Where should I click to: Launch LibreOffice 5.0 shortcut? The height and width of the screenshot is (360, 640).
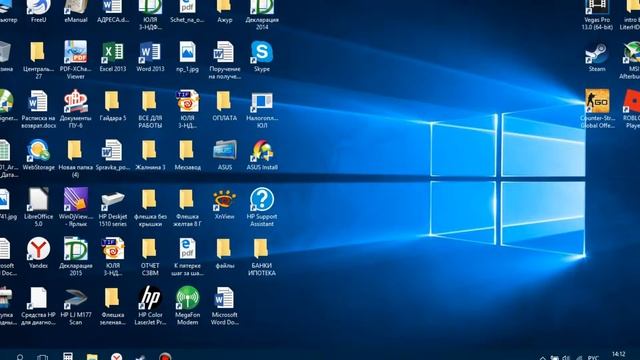[x=38, y=207]
